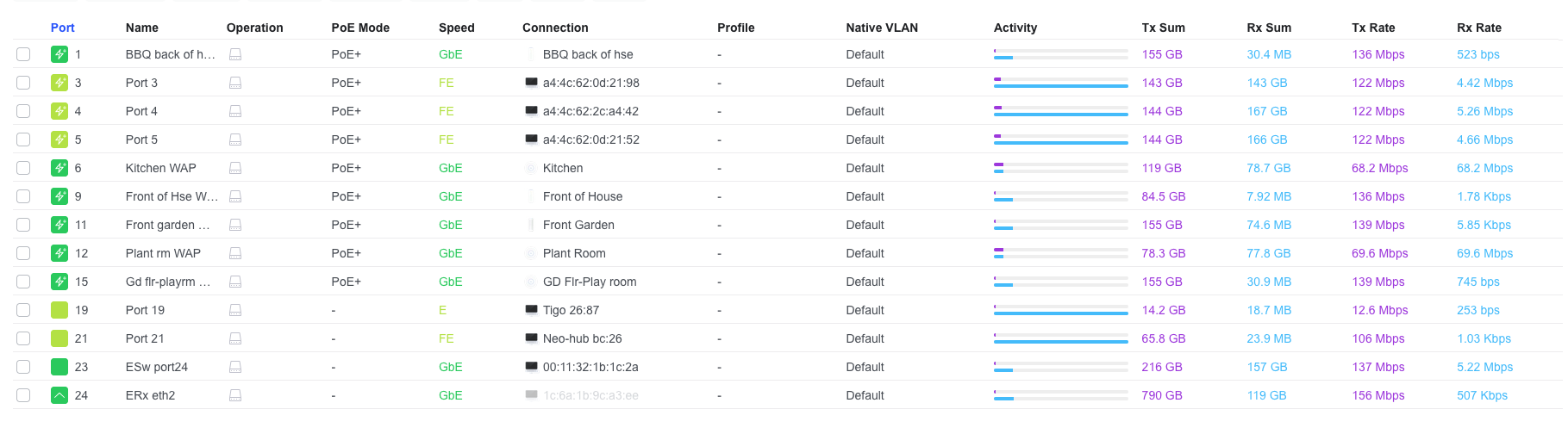Click the device icon beside Tigo 26:87

532,310
